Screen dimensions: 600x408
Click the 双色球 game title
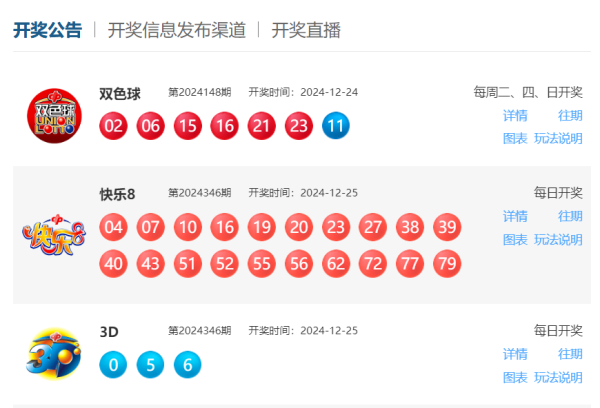[x=120, y=94]
